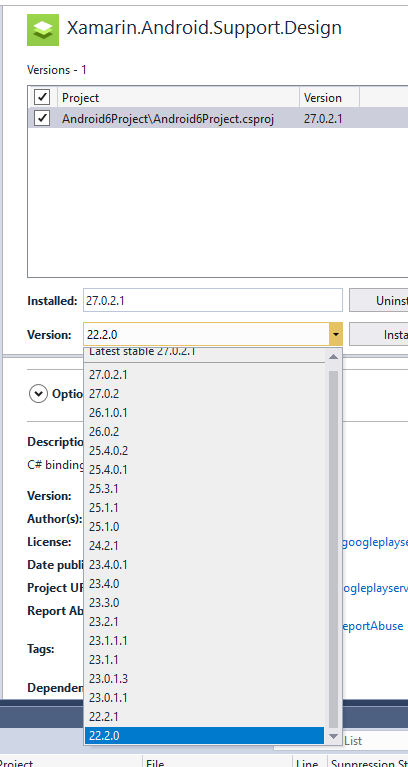Select version 23.3.0 from list
The height and width of the screenshot is (767, 408).
(204, 603)
